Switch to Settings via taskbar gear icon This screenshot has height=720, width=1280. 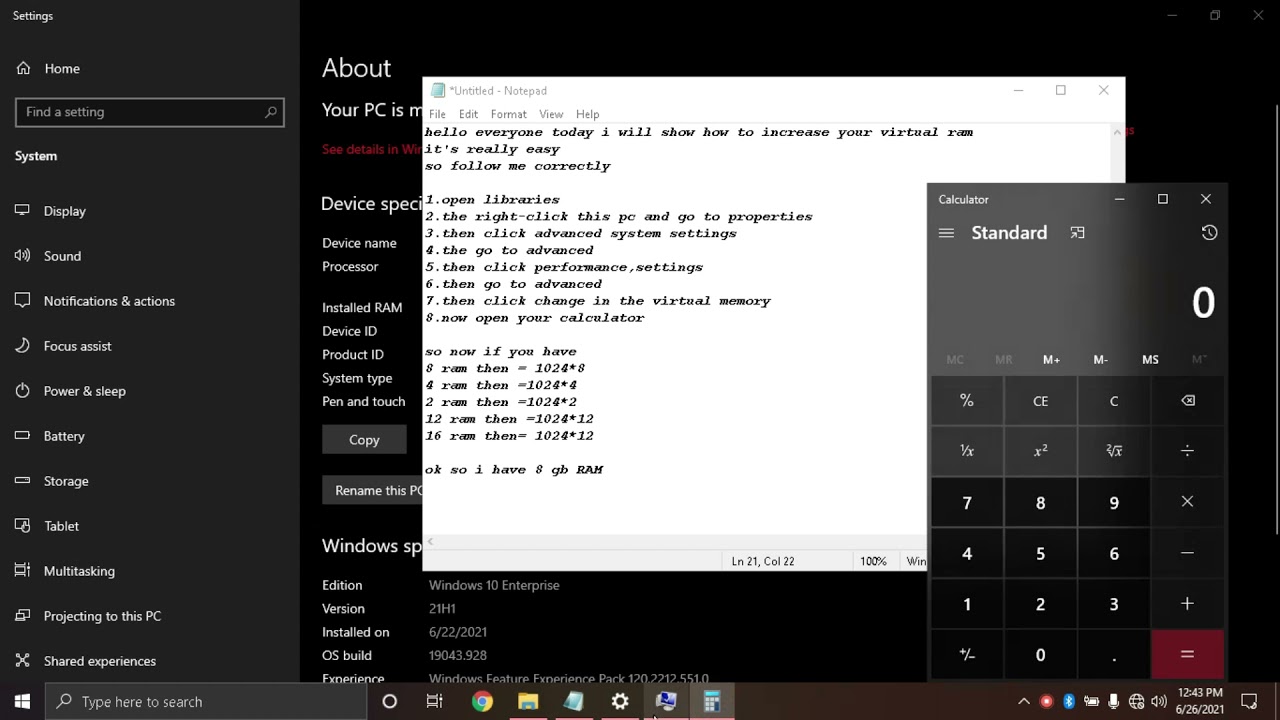(620, 702)
